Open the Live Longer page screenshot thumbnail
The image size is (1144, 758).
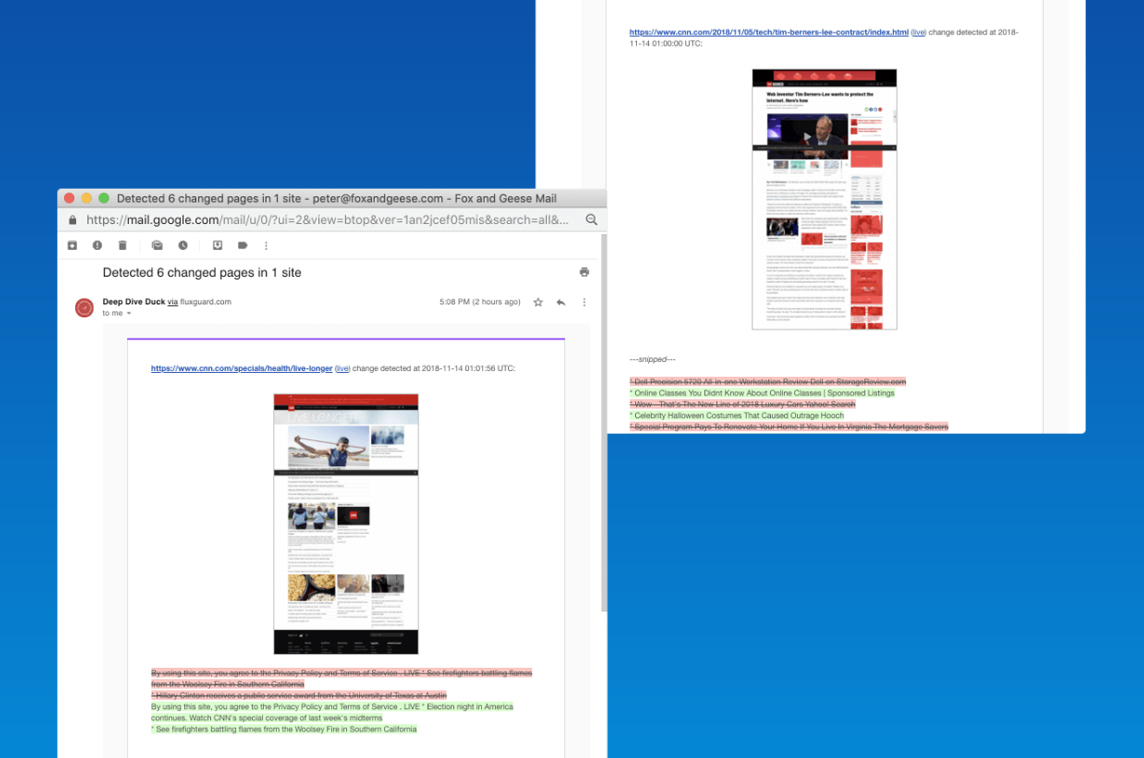346,524
